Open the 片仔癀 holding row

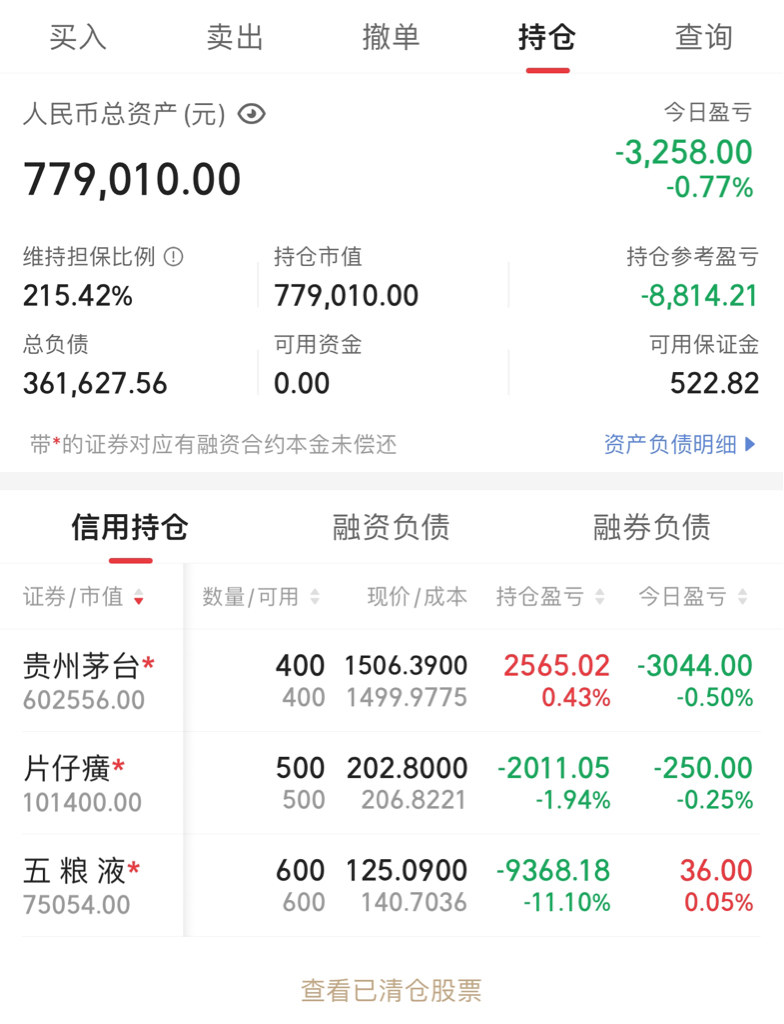[391, 783]
